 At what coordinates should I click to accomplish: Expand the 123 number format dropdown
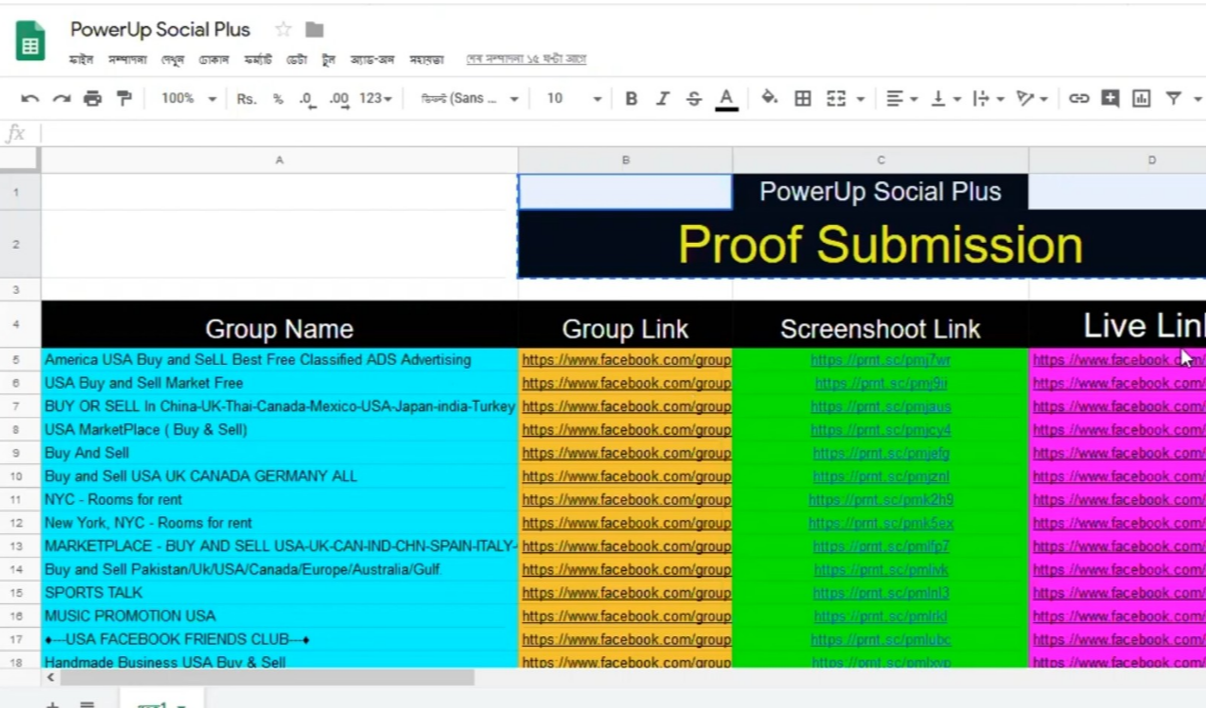[376, 98]
